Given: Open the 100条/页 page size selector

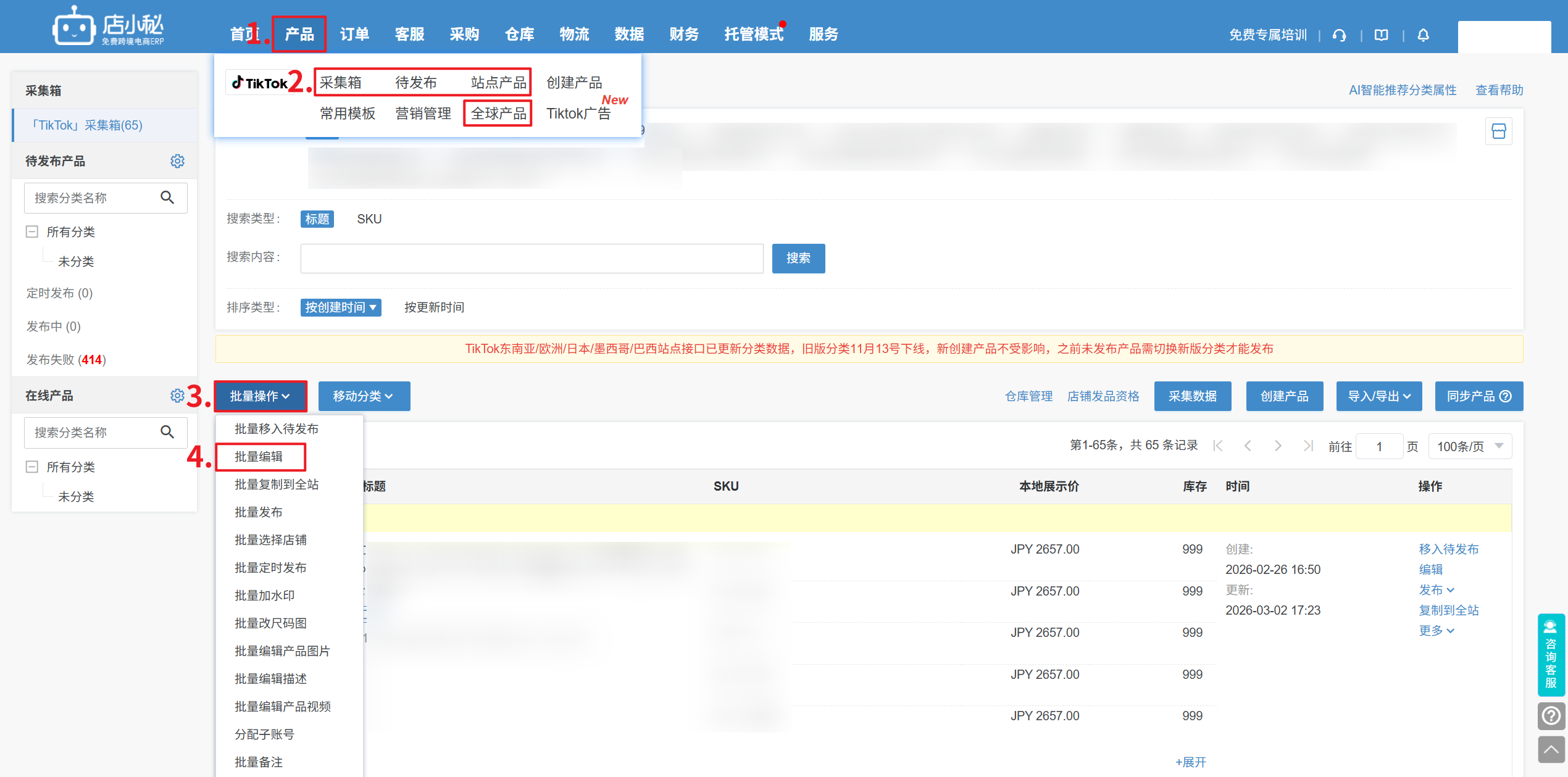Looking at the screenshot, I should click(1469, 446).
